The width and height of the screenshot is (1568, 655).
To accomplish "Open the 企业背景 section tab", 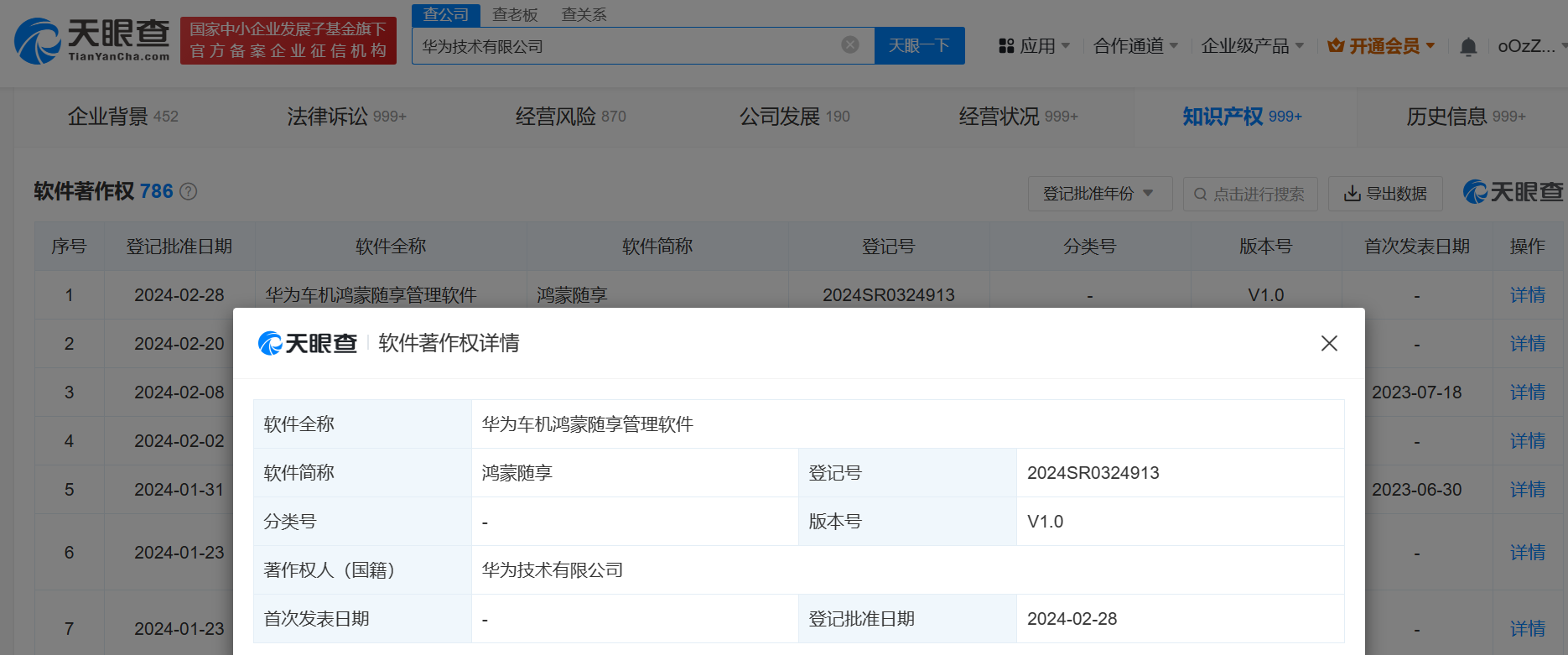I will [x=123, y=117].
